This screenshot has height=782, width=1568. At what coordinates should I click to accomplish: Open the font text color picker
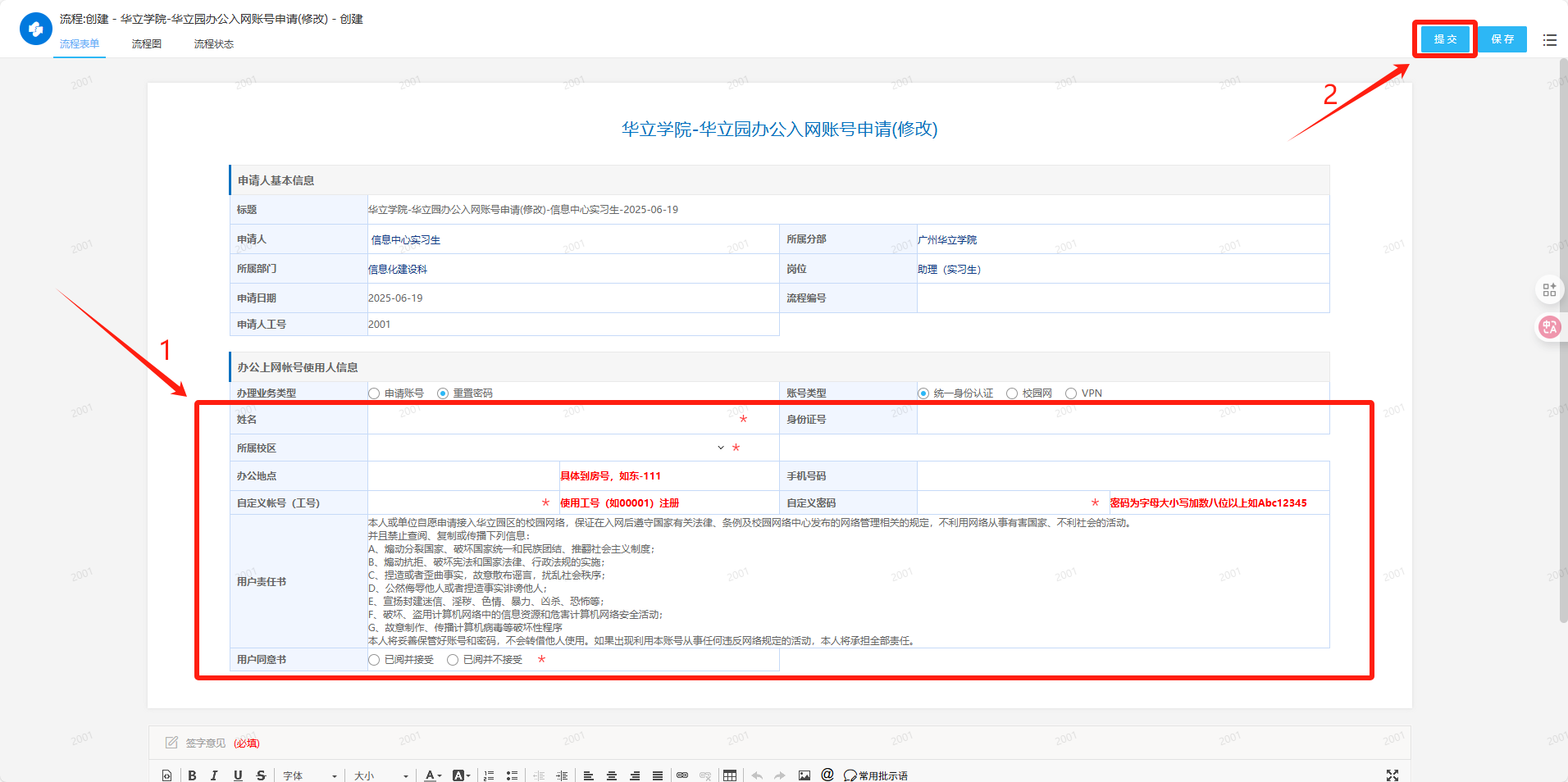432,775
